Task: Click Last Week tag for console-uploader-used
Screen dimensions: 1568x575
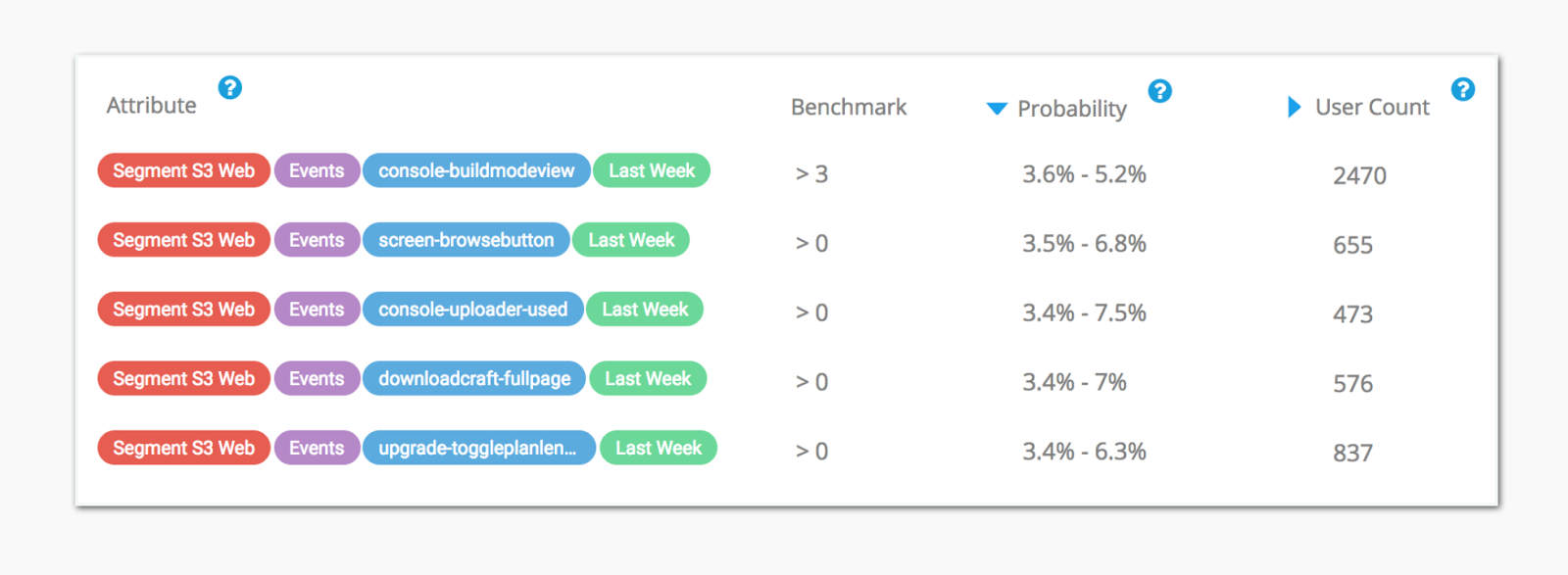Action: 645,310
